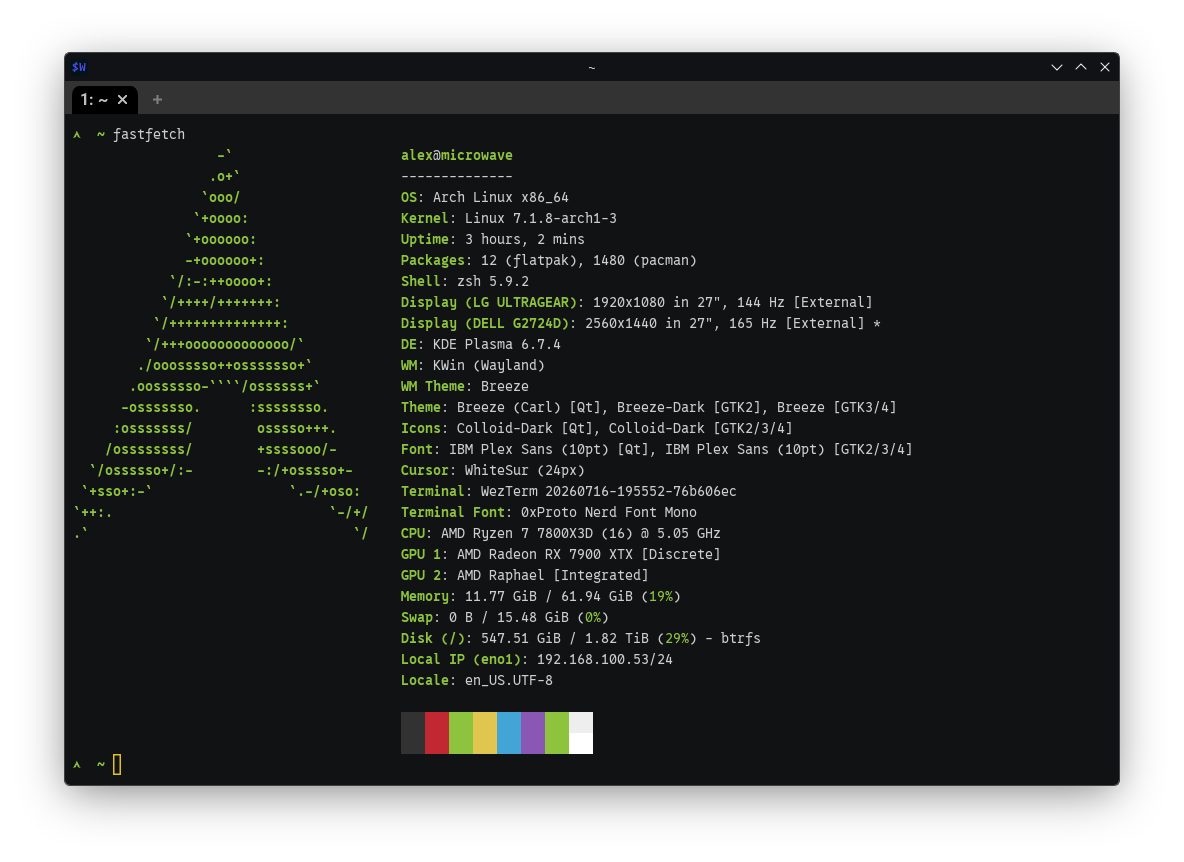The image size is (1184, 862).
Task: Click 'Linux 7.1.8-arch1-3' kernel value
Action: point(541,218)
